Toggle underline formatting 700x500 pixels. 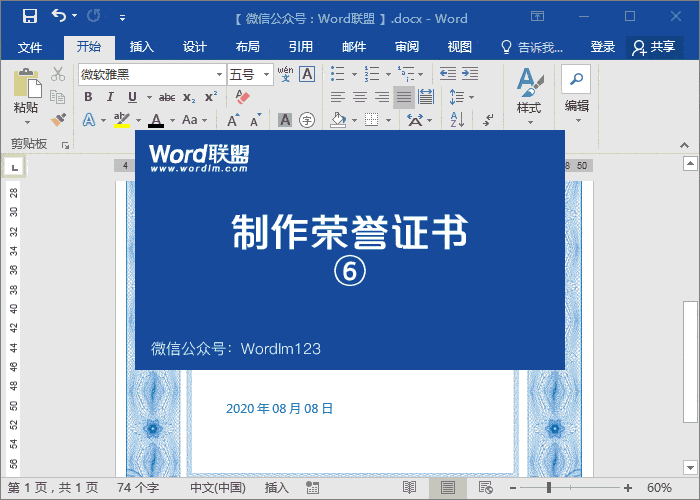click(x=132, y=97)
